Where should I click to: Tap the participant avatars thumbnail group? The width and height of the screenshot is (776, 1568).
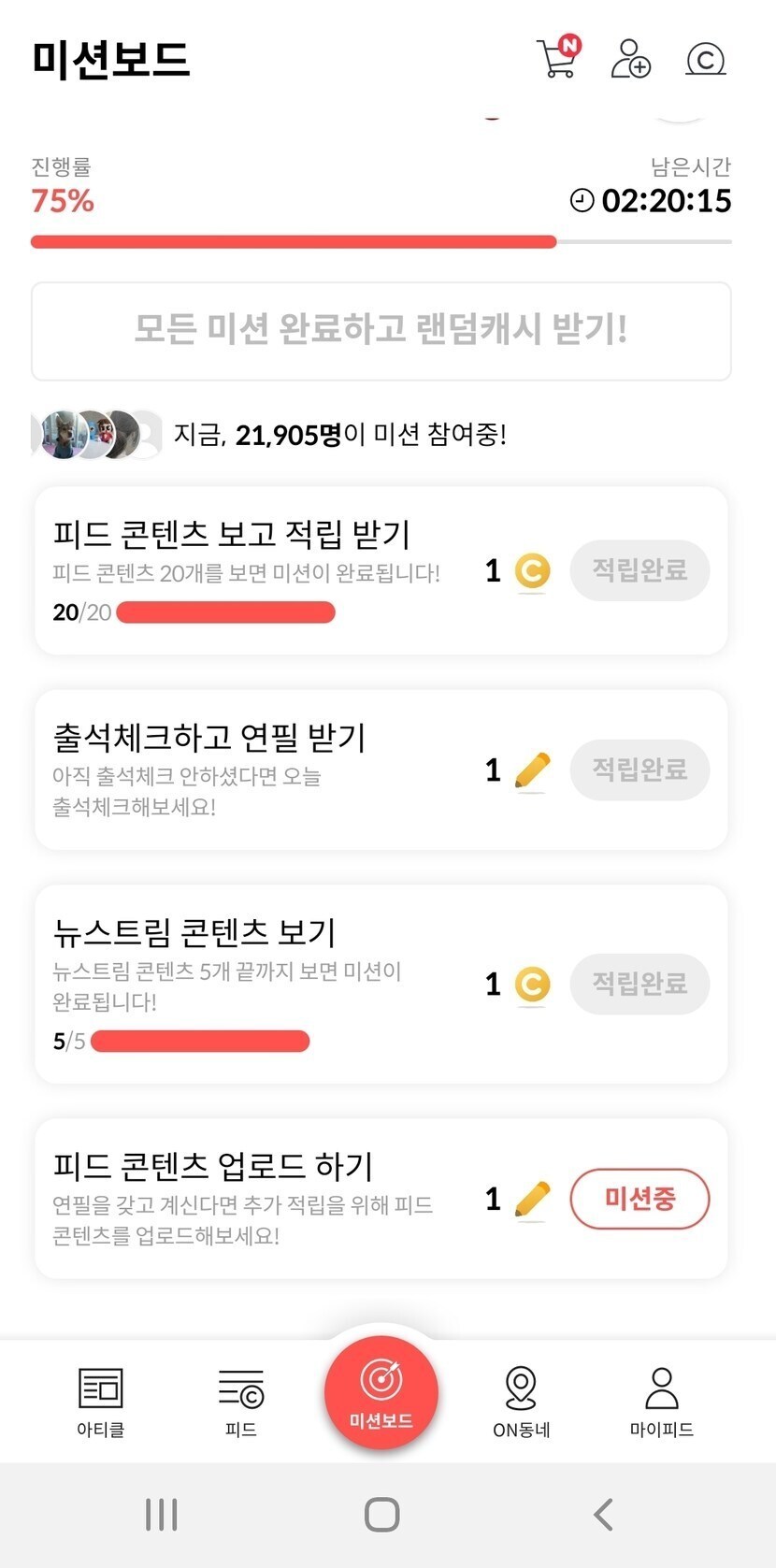[95, 435]
